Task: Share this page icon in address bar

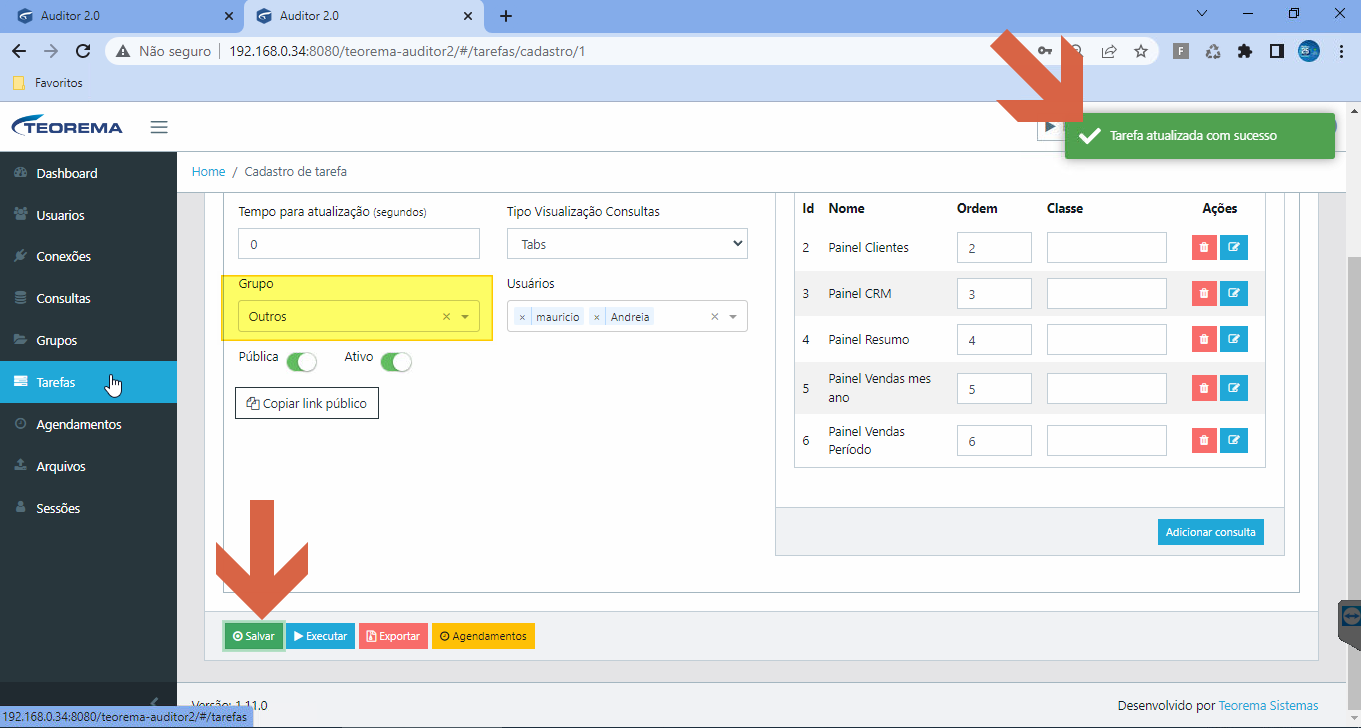Action: pos(1109,51)
